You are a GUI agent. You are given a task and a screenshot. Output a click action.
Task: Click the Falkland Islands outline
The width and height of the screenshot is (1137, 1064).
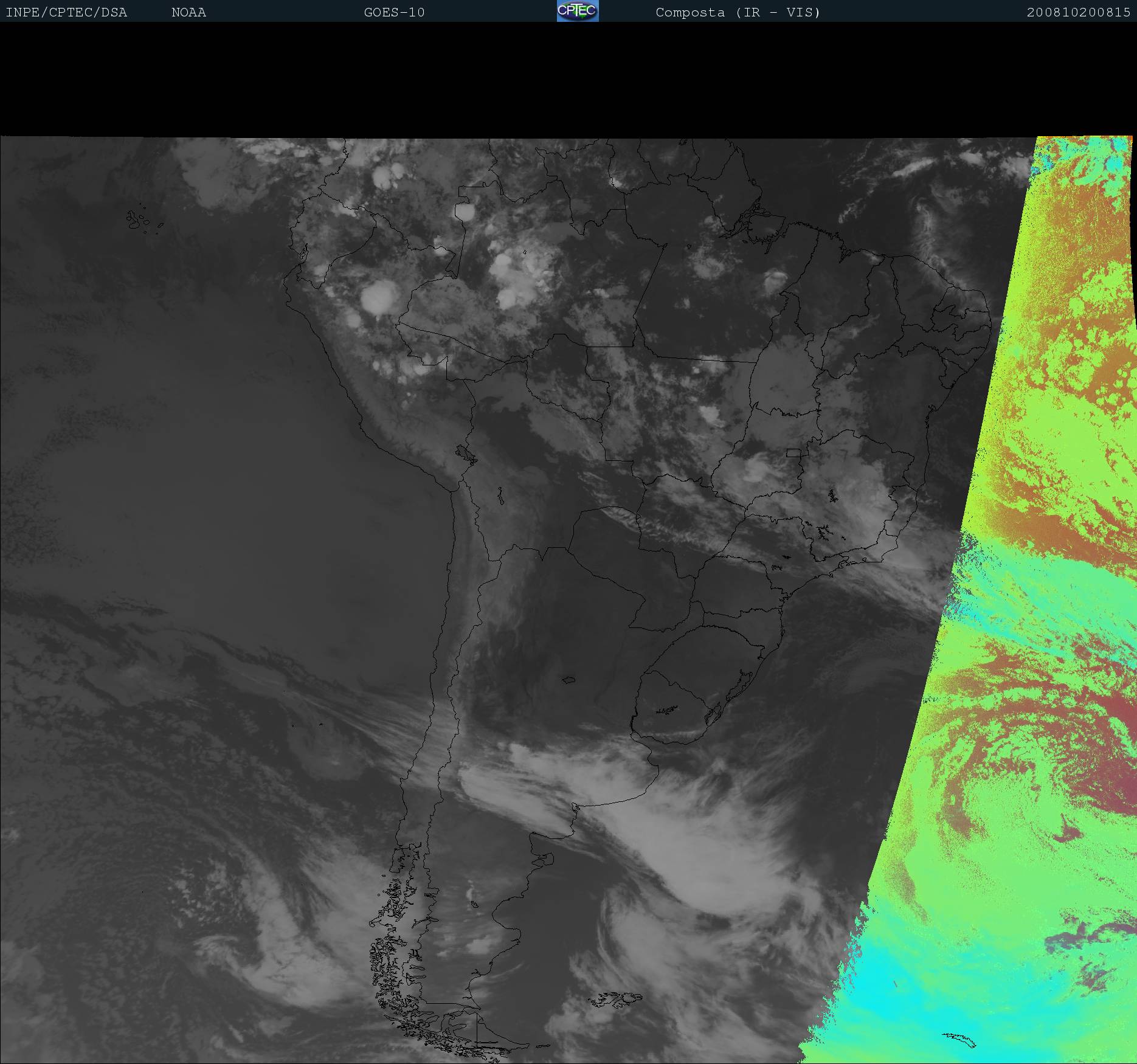(615, 999)
